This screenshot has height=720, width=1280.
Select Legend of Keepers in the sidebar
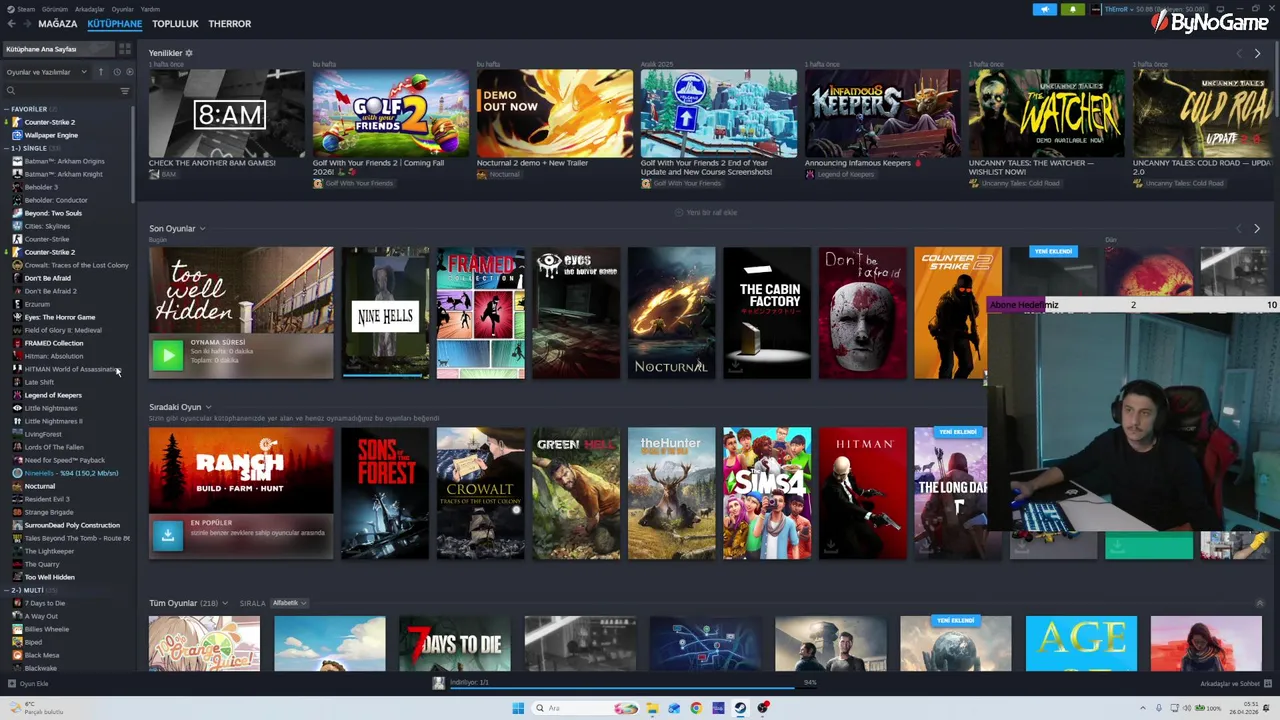point(53,395)
